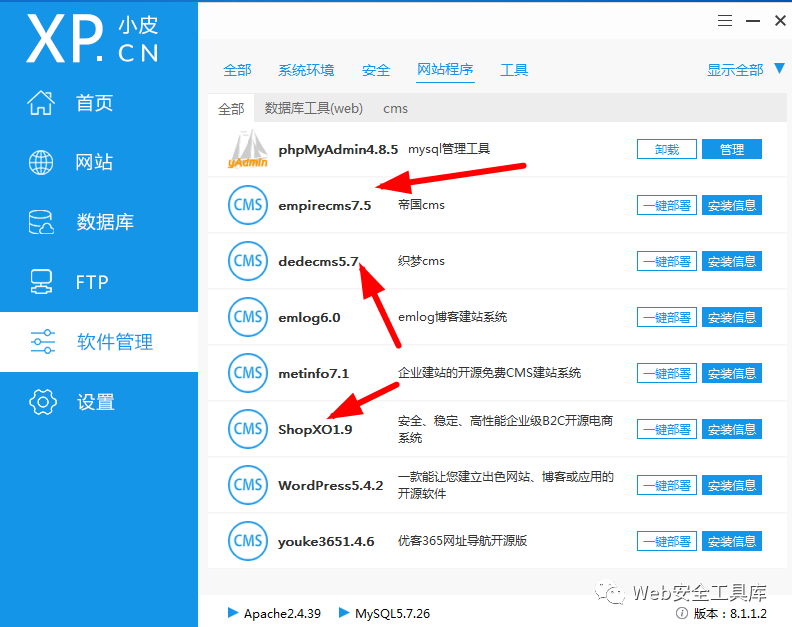
Task: Click 安装信息 for empirecms7.5
Action: [x=732, y=205]
